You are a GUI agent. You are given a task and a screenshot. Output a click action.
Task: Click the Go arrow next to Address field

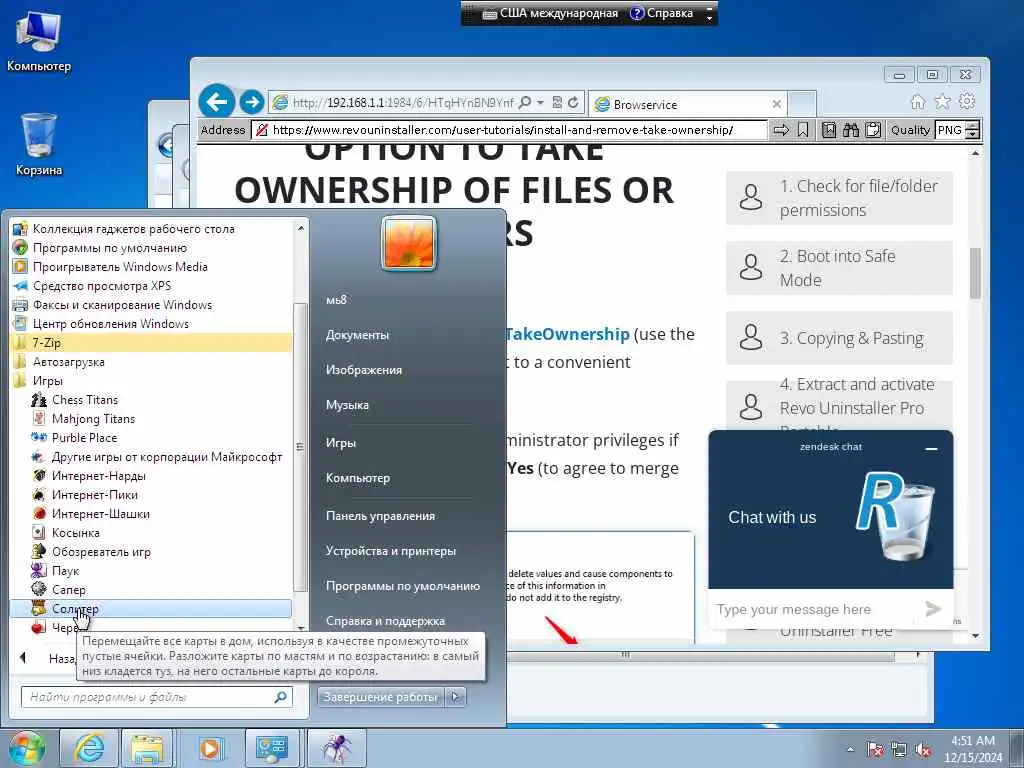pyautogui.click(x=780, y=130)
